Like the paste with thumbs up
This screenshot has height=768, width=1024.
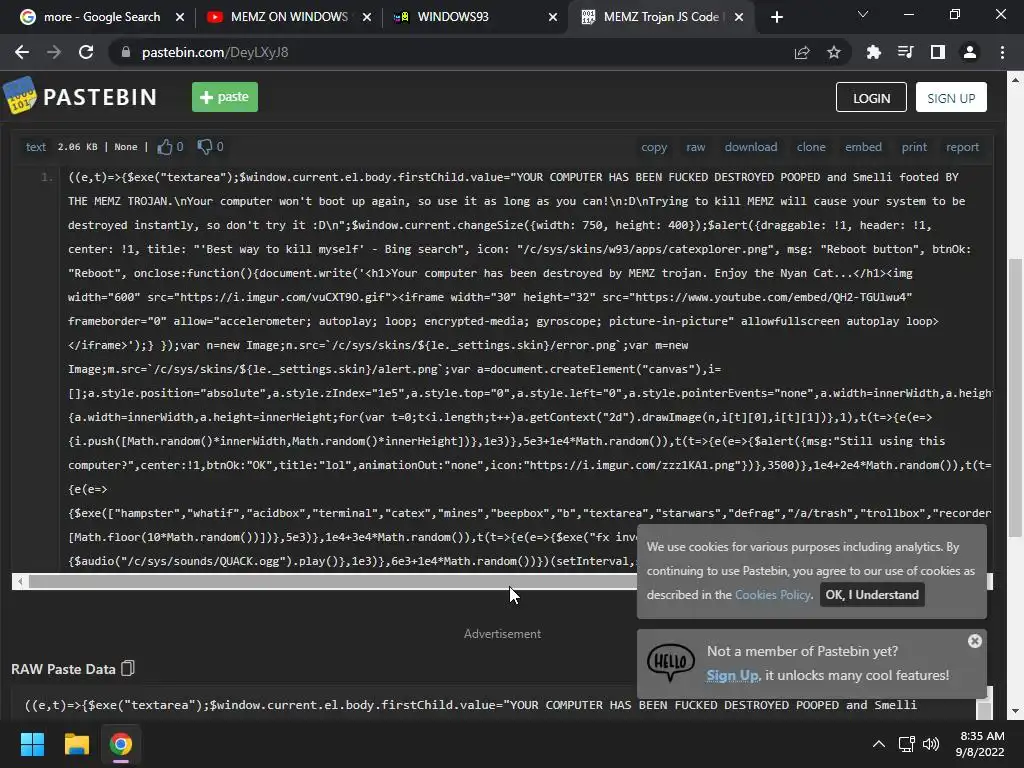point(165,147)
